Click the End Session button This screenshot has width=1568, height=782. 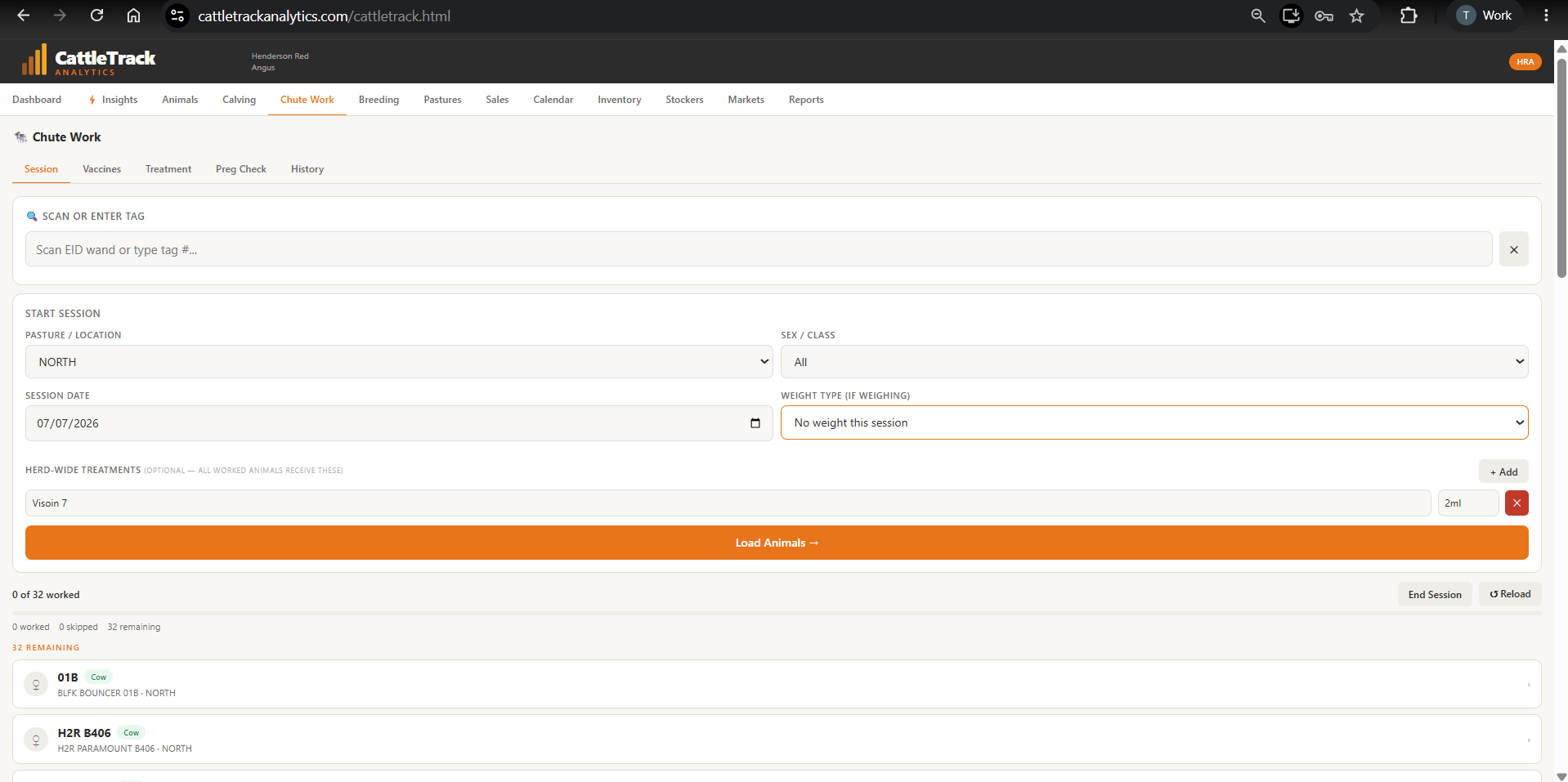pos(1435,594)
